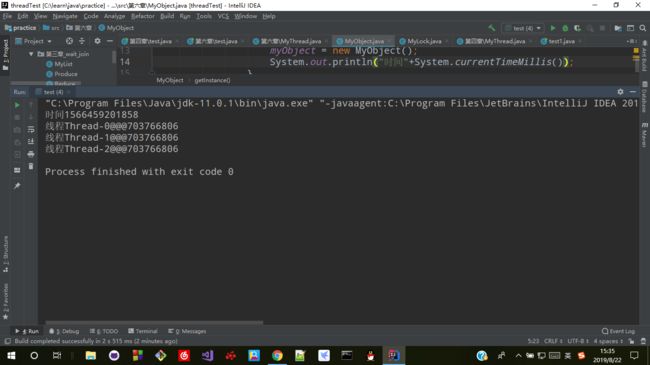The height and width of the screenshot is (365, 650).
Task: Open Run panel settings gear
Action: [620, 92]
